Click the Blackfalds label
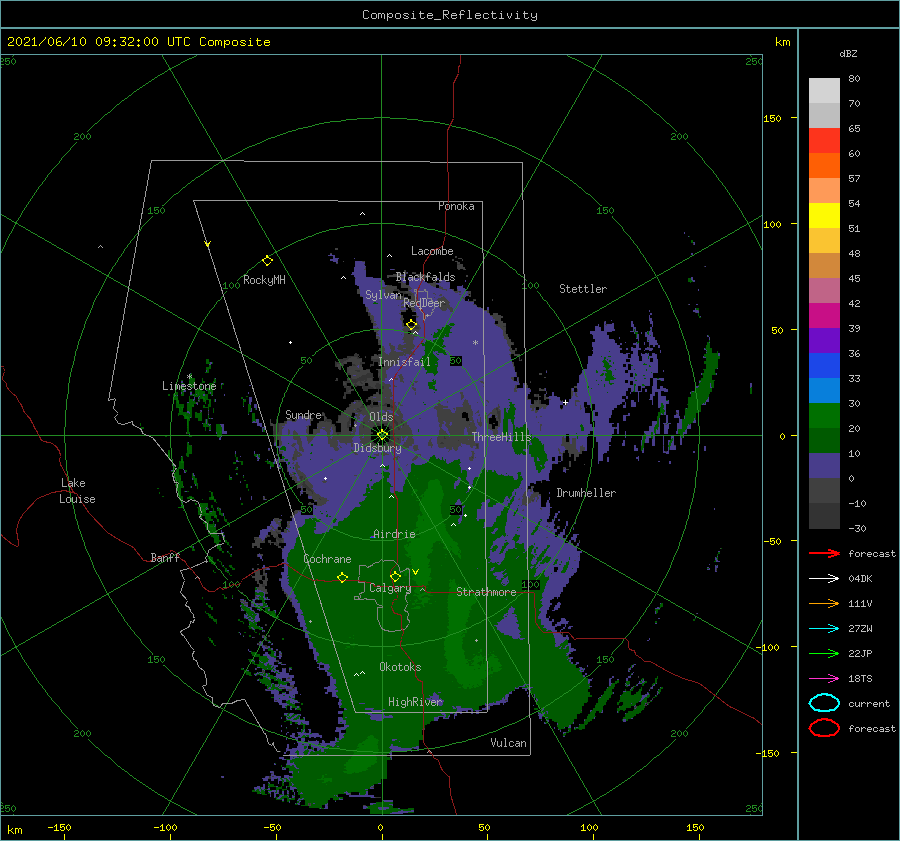900x841 pixels. point(425,277)
